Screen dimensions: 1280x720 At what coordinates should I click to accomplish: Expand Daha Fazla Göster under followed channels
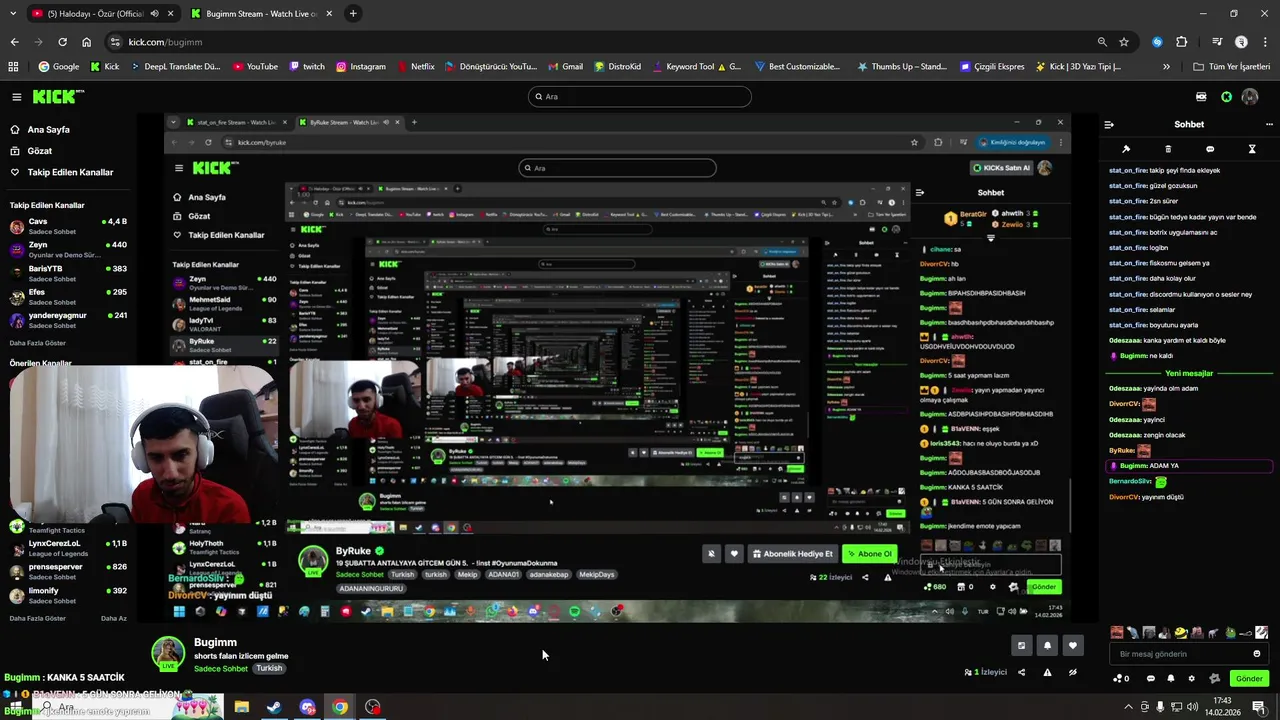[38, 343]
